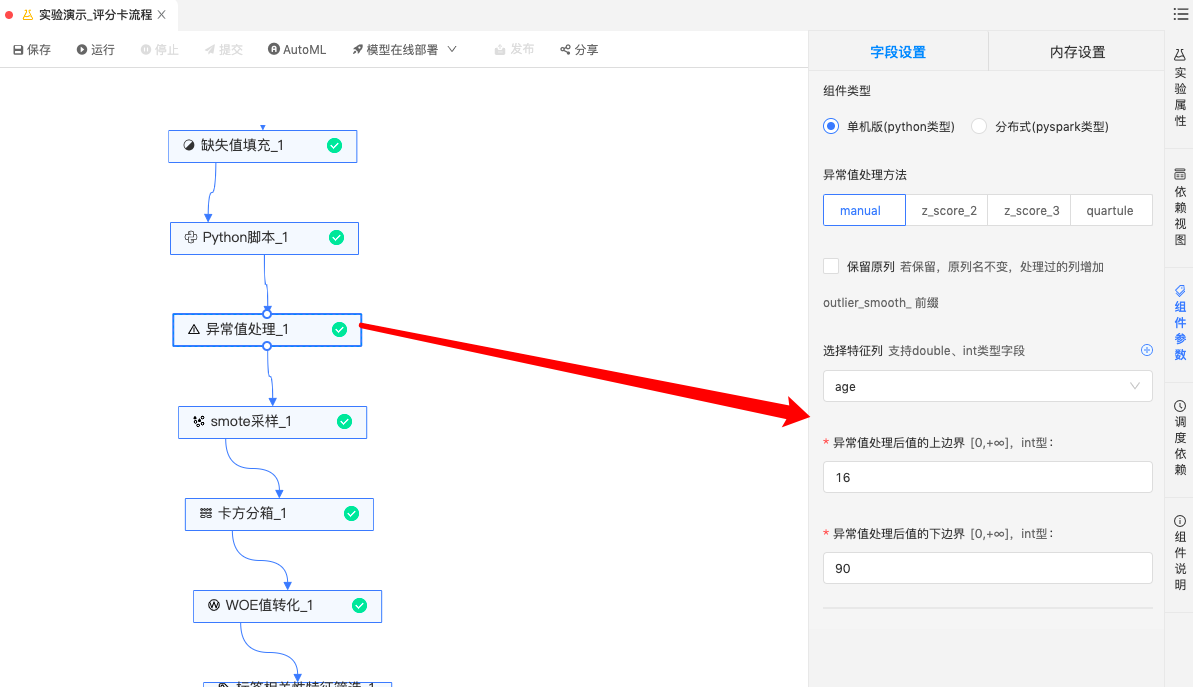Close the 实验演示_评分卡流程 tab

click(161, 14)
